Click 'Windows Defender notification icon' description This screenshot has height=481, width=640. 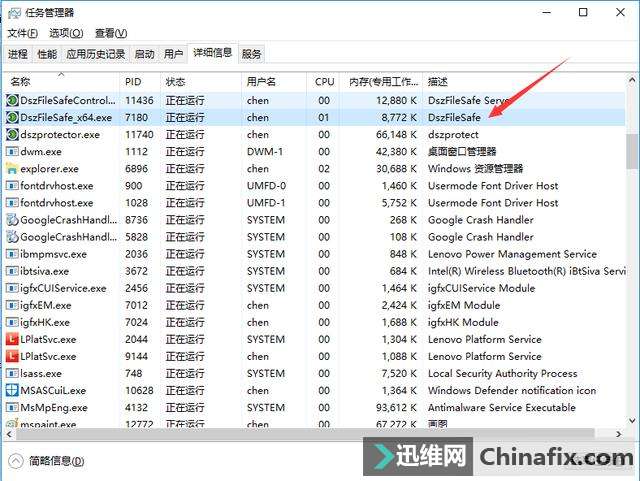pyautogui.click(x=512, y=390)
